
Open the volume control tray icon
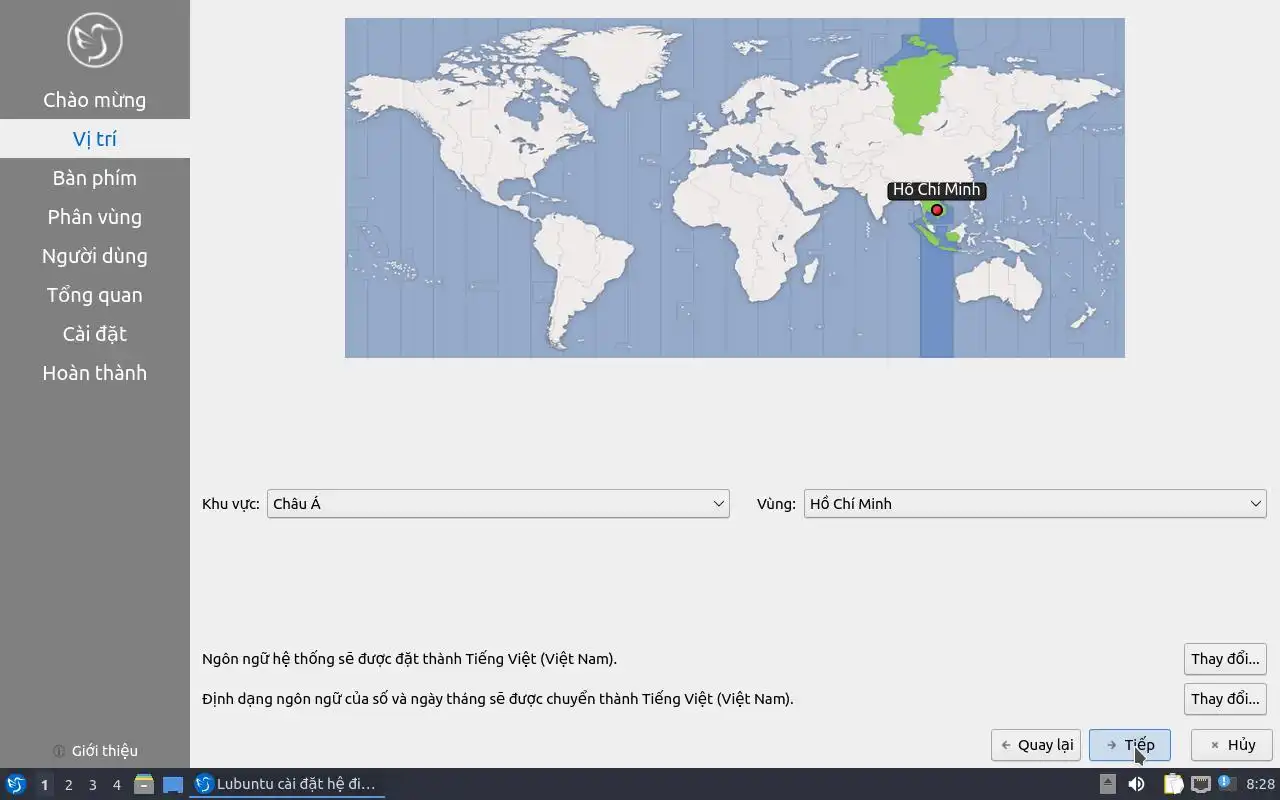click(1137, 784)
